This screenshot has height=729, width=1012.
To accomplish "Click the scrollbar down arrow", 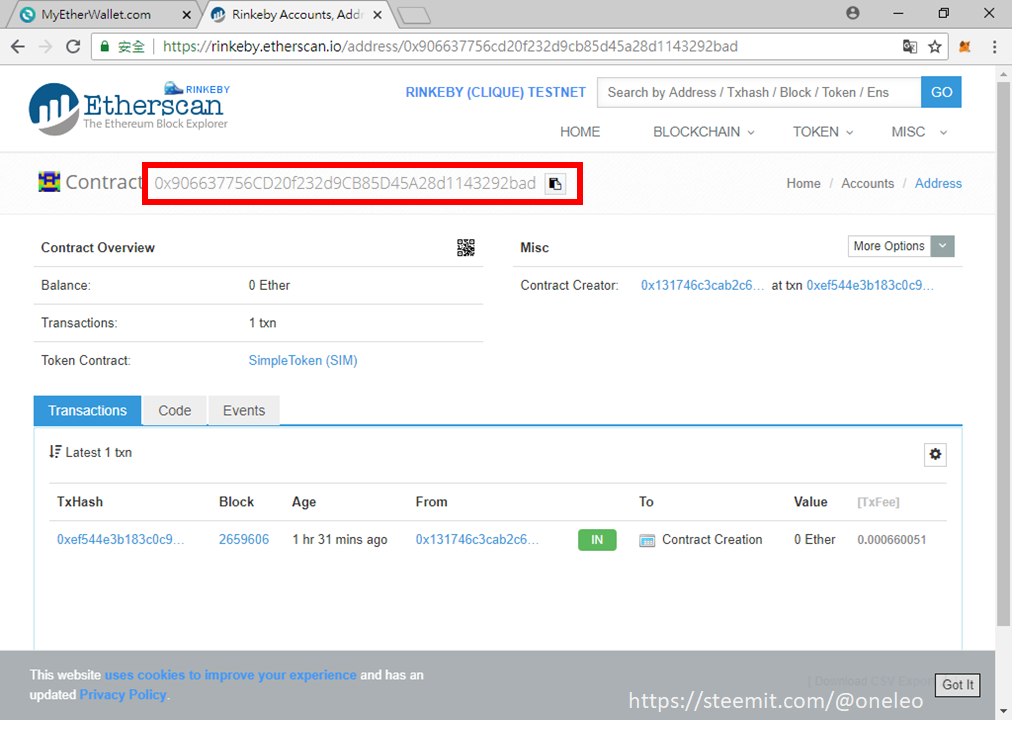I will click(x=1002, y=711).
